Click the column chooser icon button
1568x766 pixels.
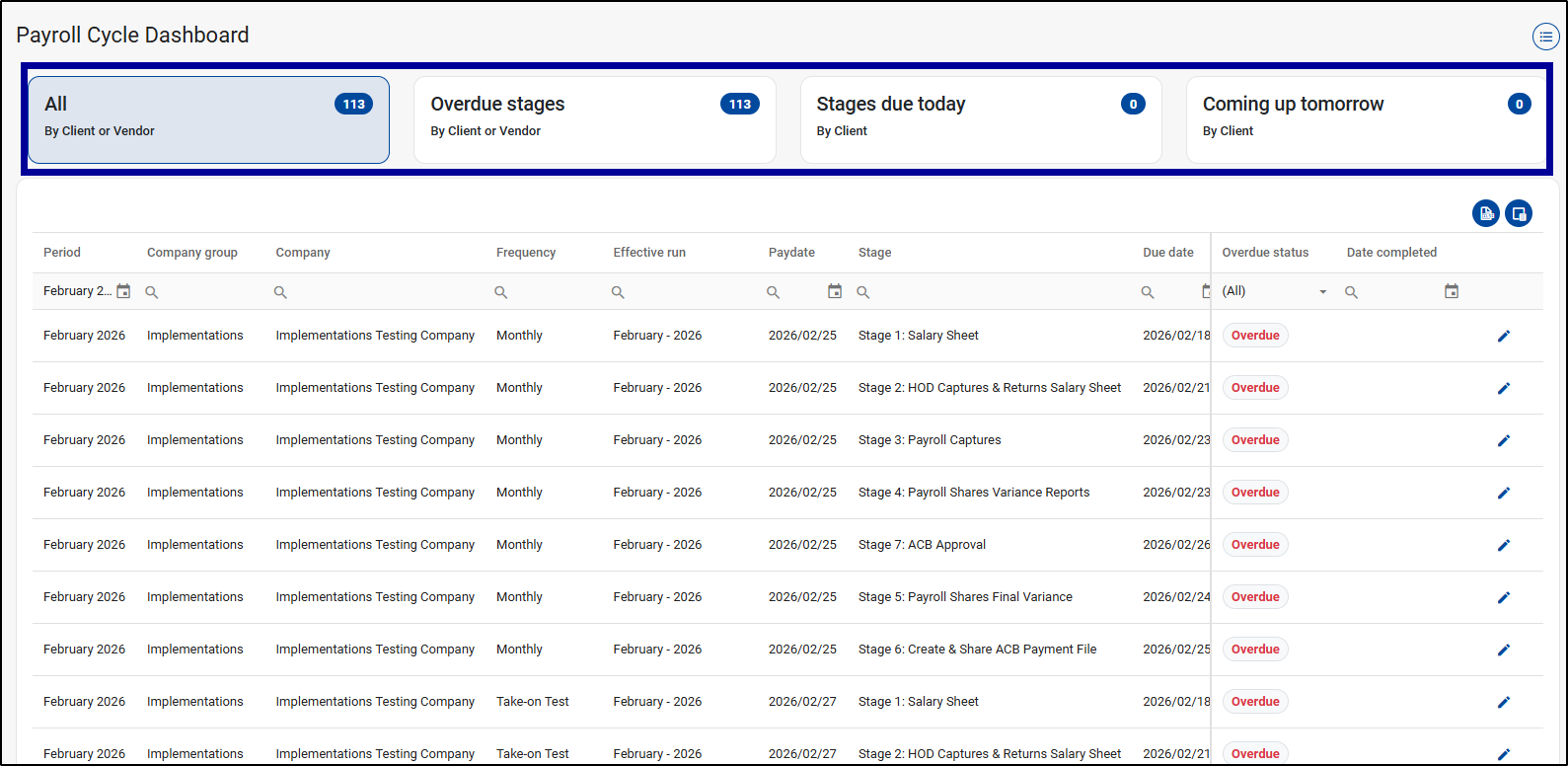[1519, 213]
